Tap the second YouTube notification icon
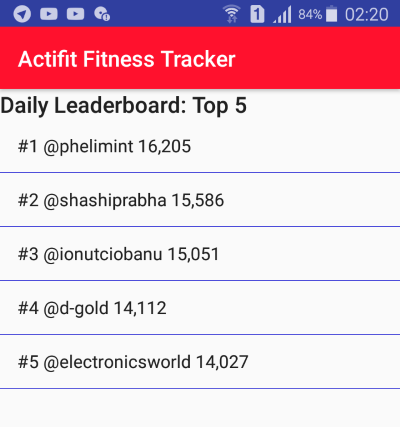This screenshot has width=400, height=427. pos(75,14)
